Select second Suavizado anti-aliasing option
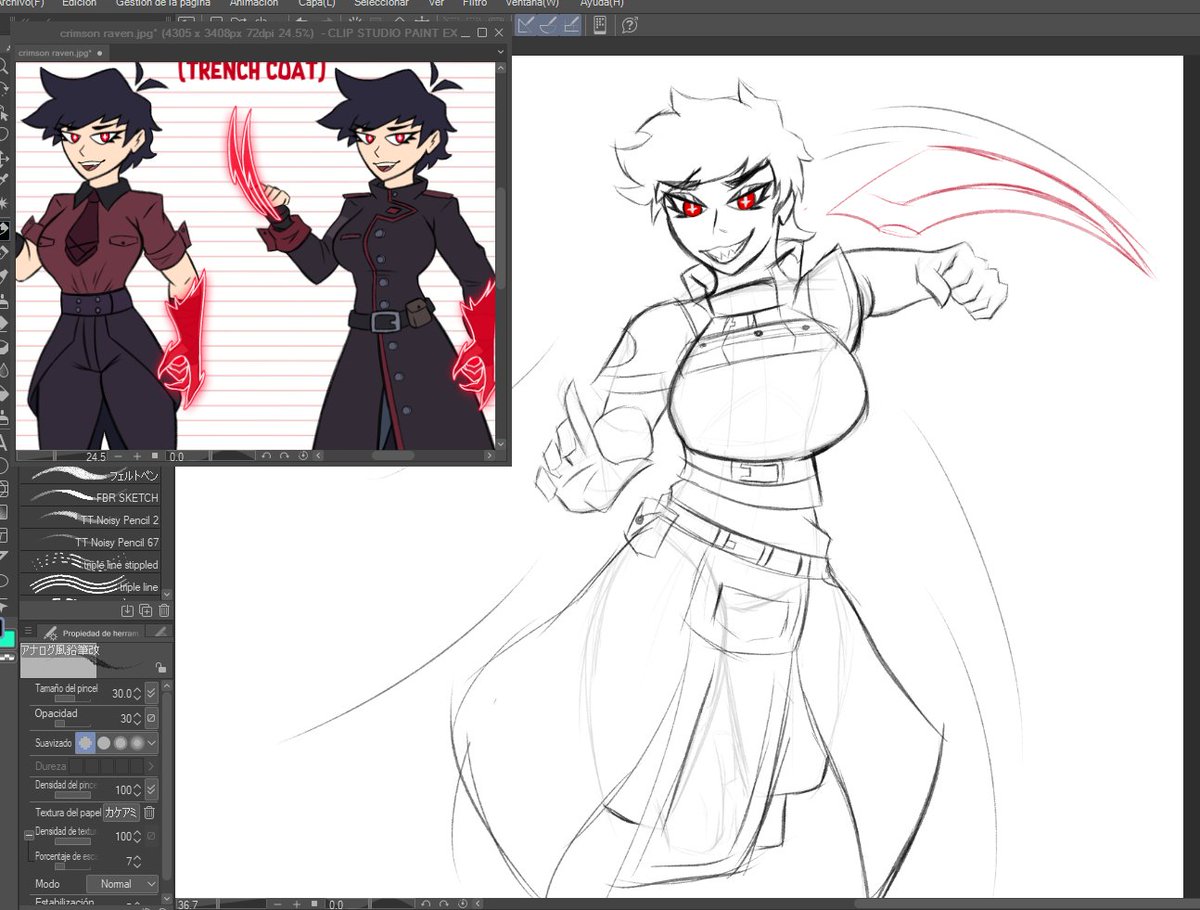The width and height of the screenshot is (1200, 910). (x=103, y=743)
